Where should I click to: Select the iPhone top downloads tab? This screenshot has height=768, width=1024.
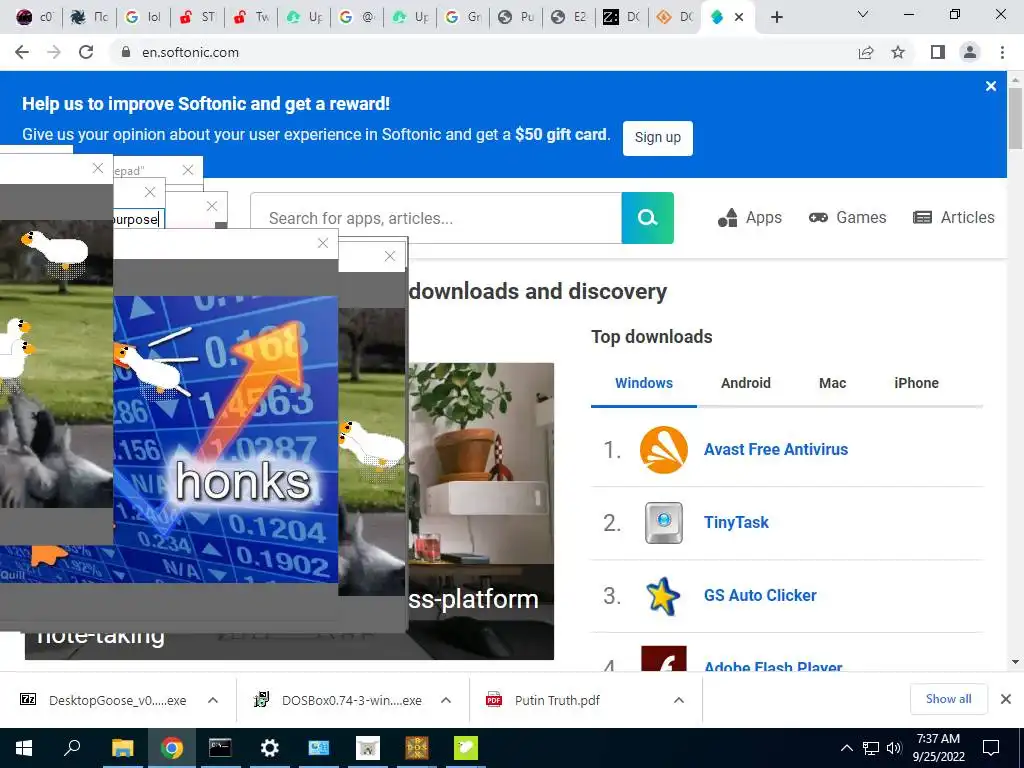point(916,383)
